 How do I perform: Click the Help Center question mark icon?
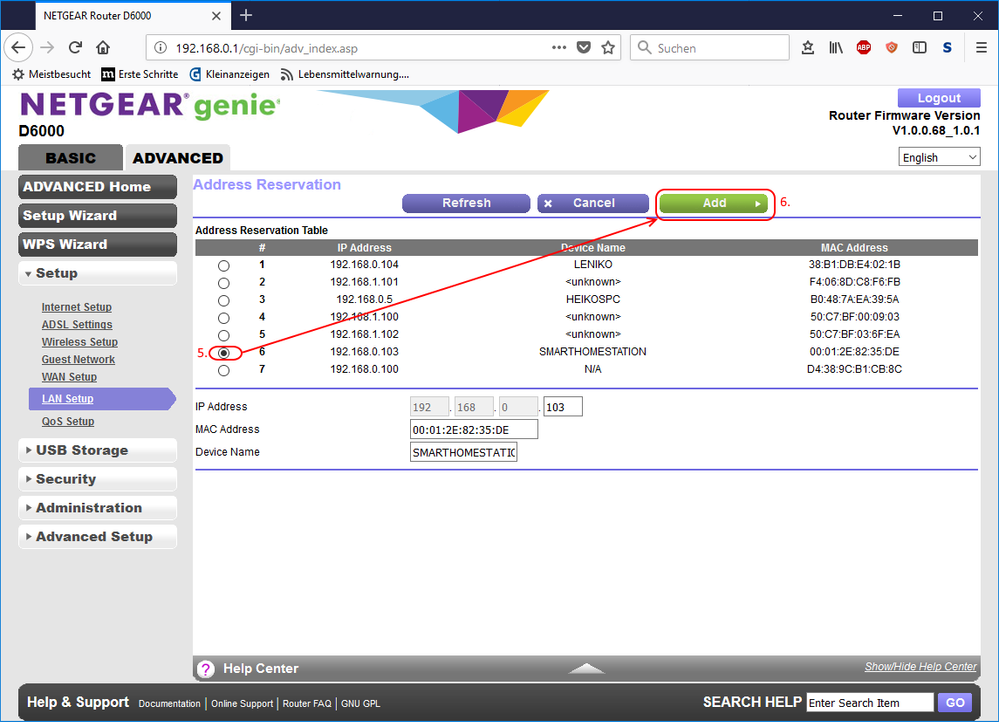click(x=206, y=668)
